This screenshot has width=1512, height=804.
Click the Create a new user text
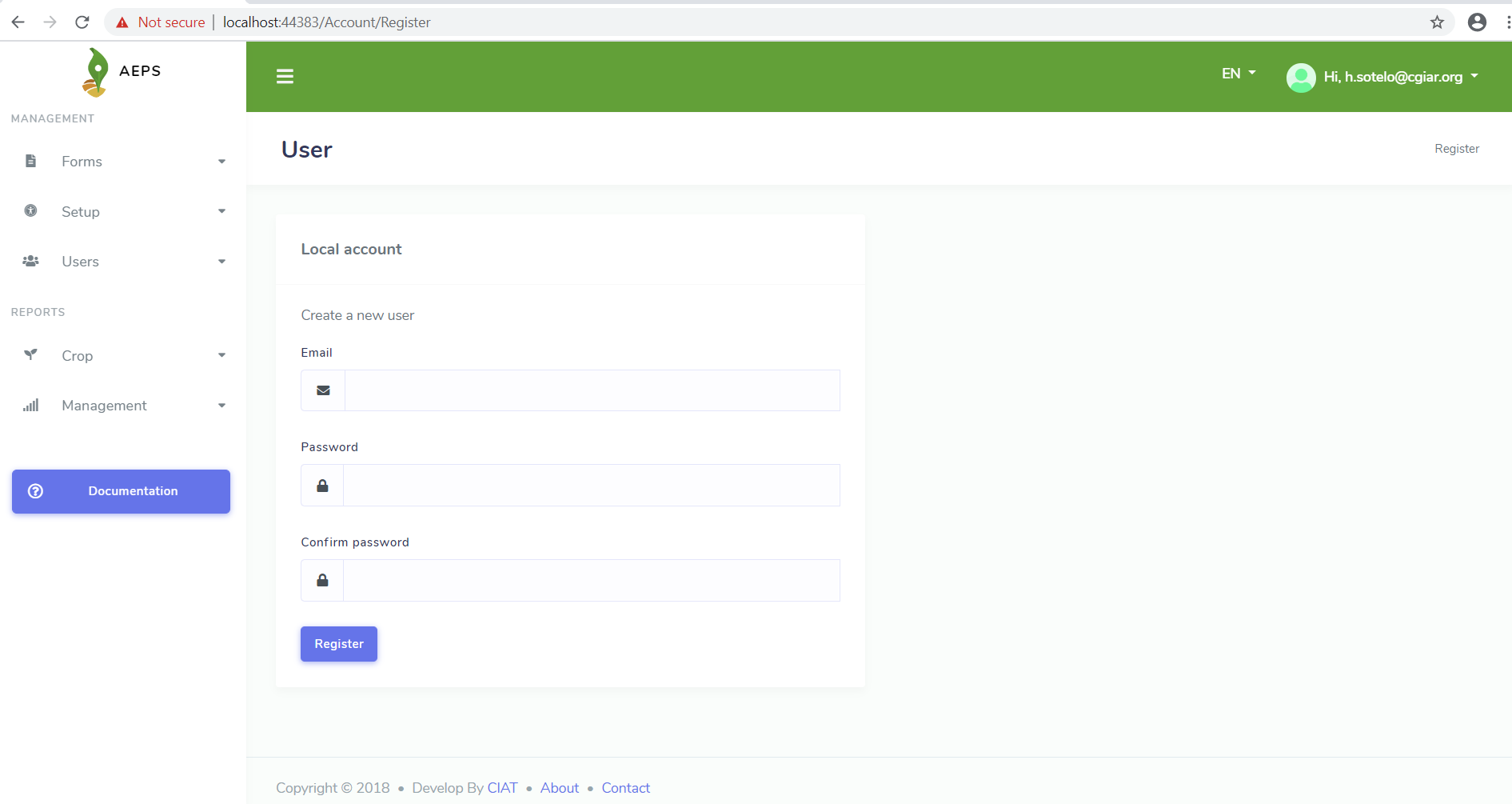click(357, 315)
